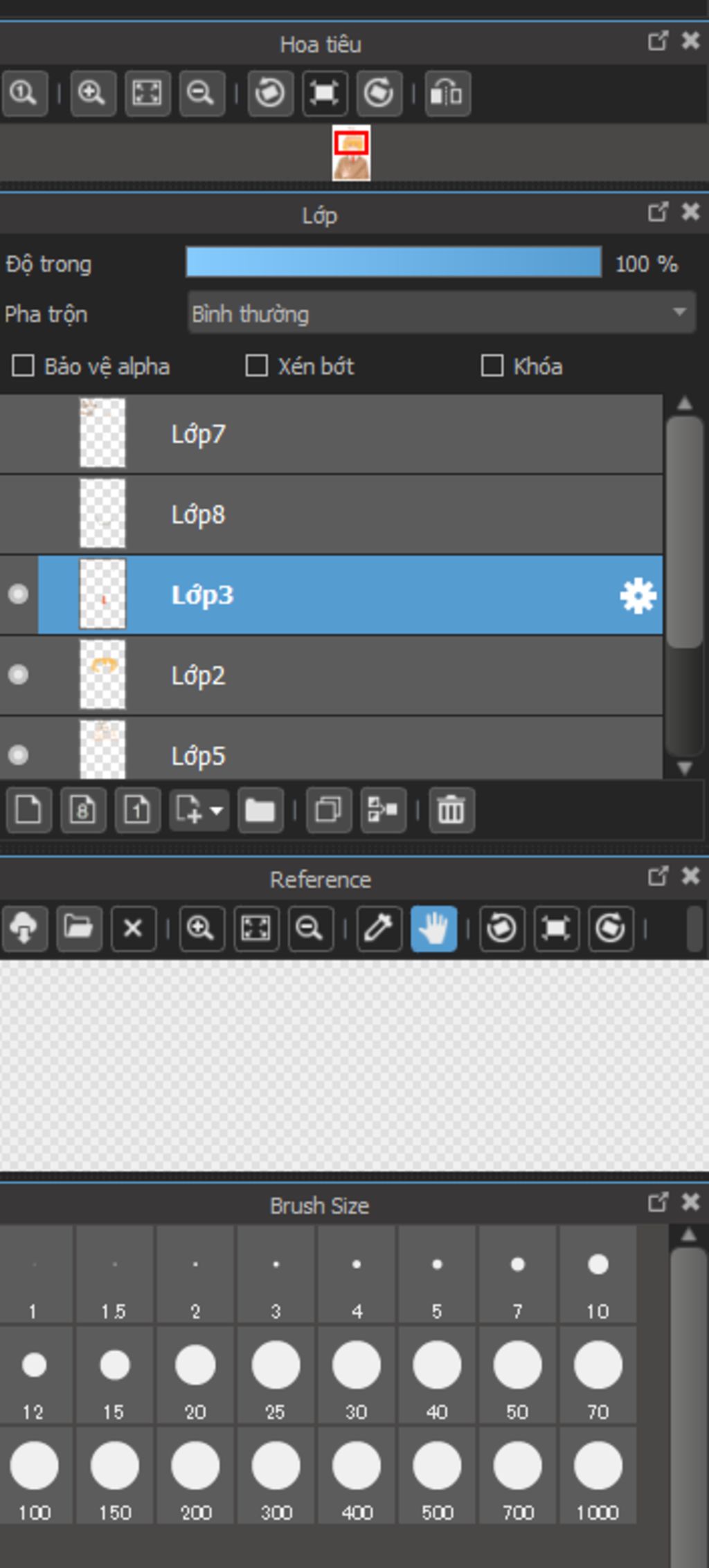Viewport: 709px width, 1568px height.
Task: Click the duplicate layer icon
Action: (x=328, y=809)
